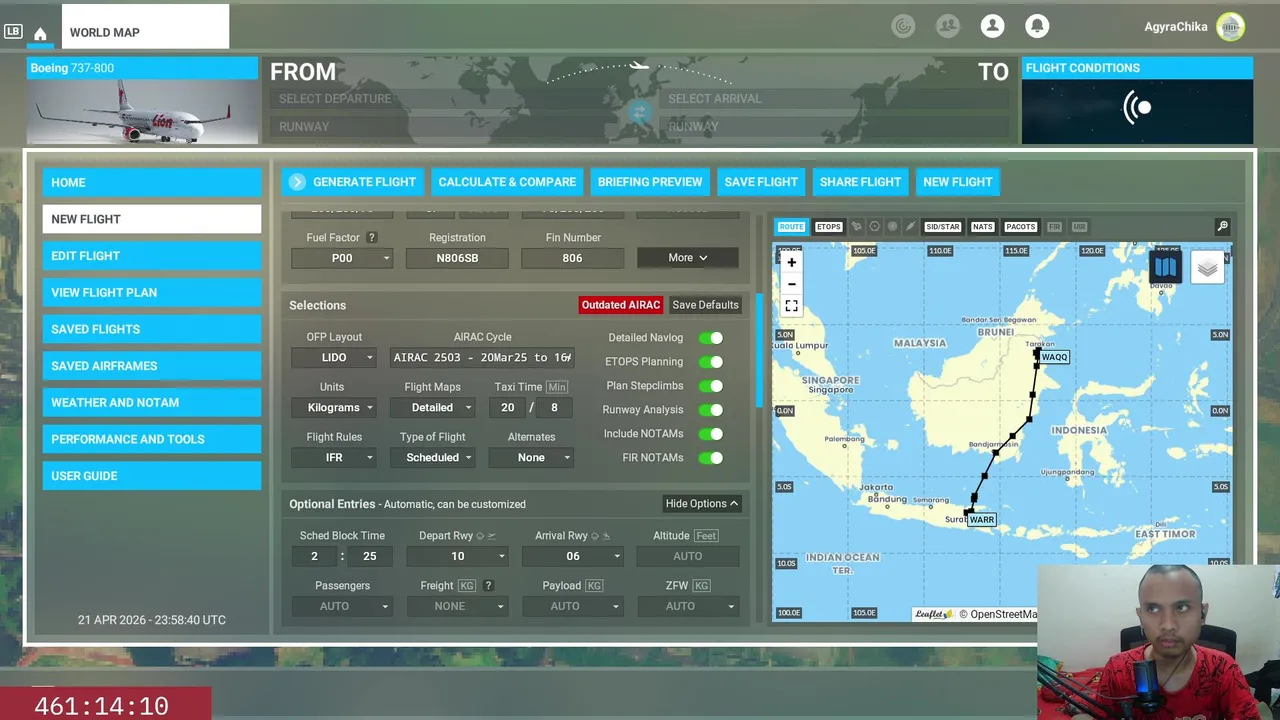Toggle Altitude Feet unit label
The width and height of the screenshot is (1280, 720).
(x=706, y=536)
